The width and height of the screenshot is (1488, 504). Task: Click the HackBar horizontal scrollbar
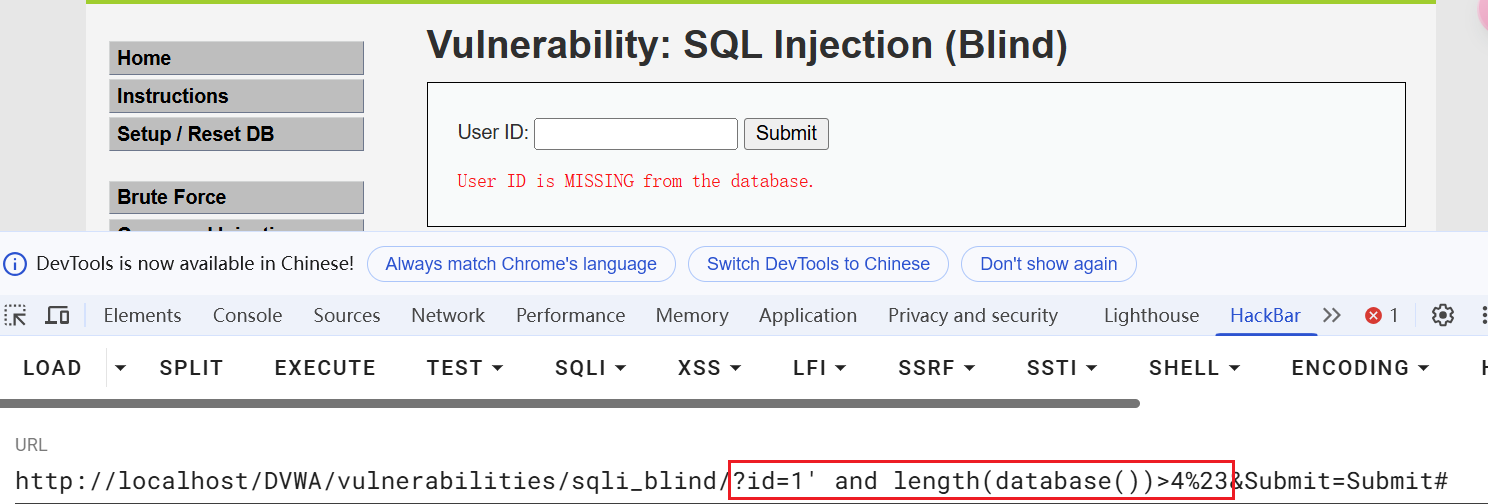570,404
